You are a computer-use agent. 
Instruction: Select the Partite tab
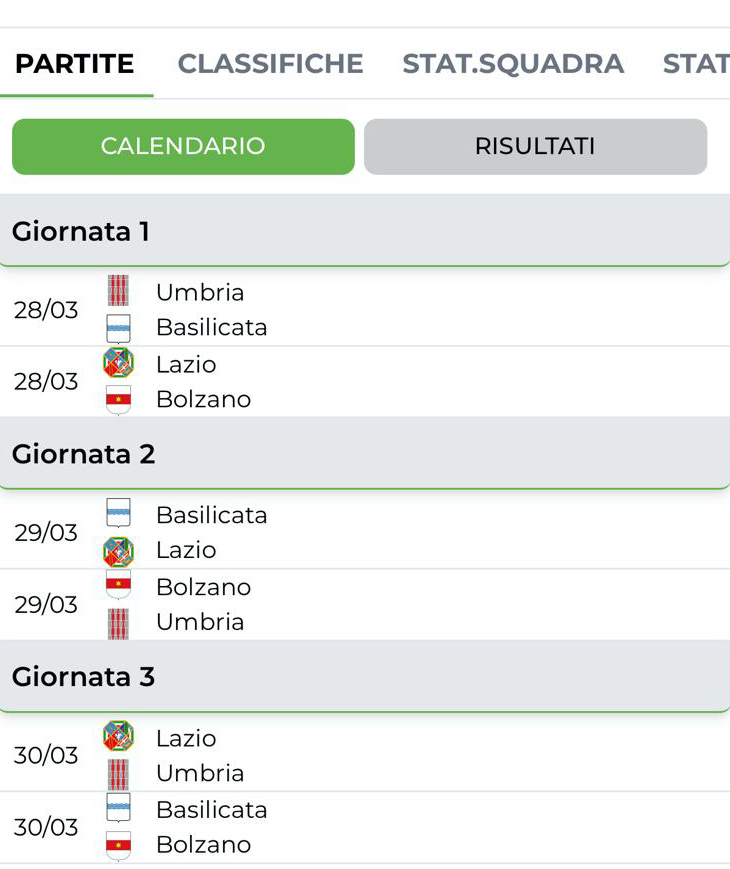click(x=75, y=64)
